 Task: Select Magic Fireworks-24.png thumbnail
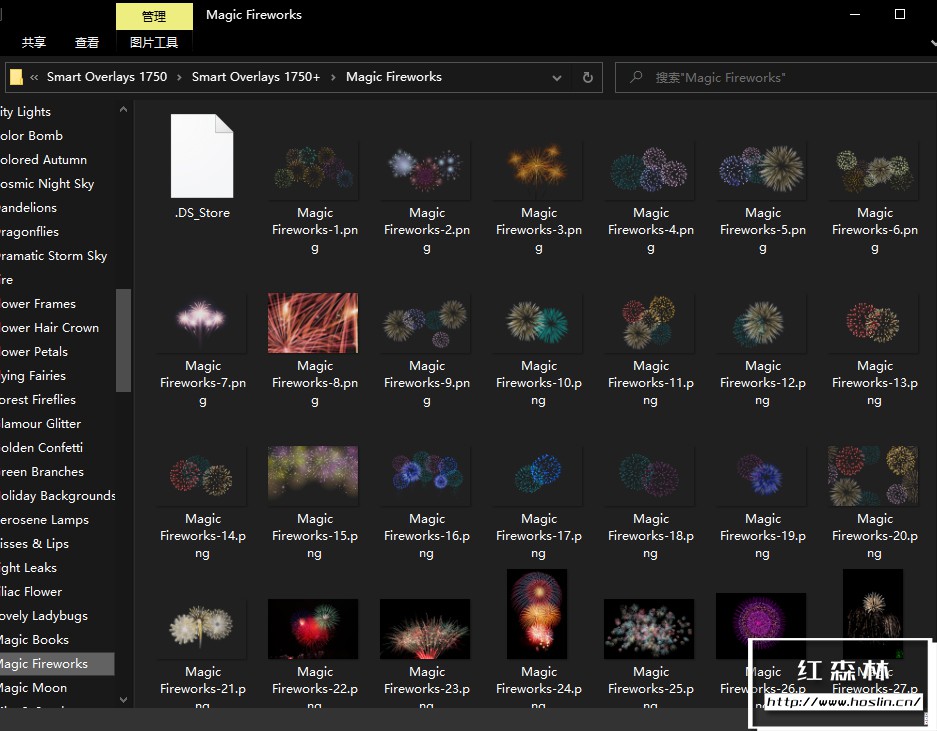pos(537,614)
